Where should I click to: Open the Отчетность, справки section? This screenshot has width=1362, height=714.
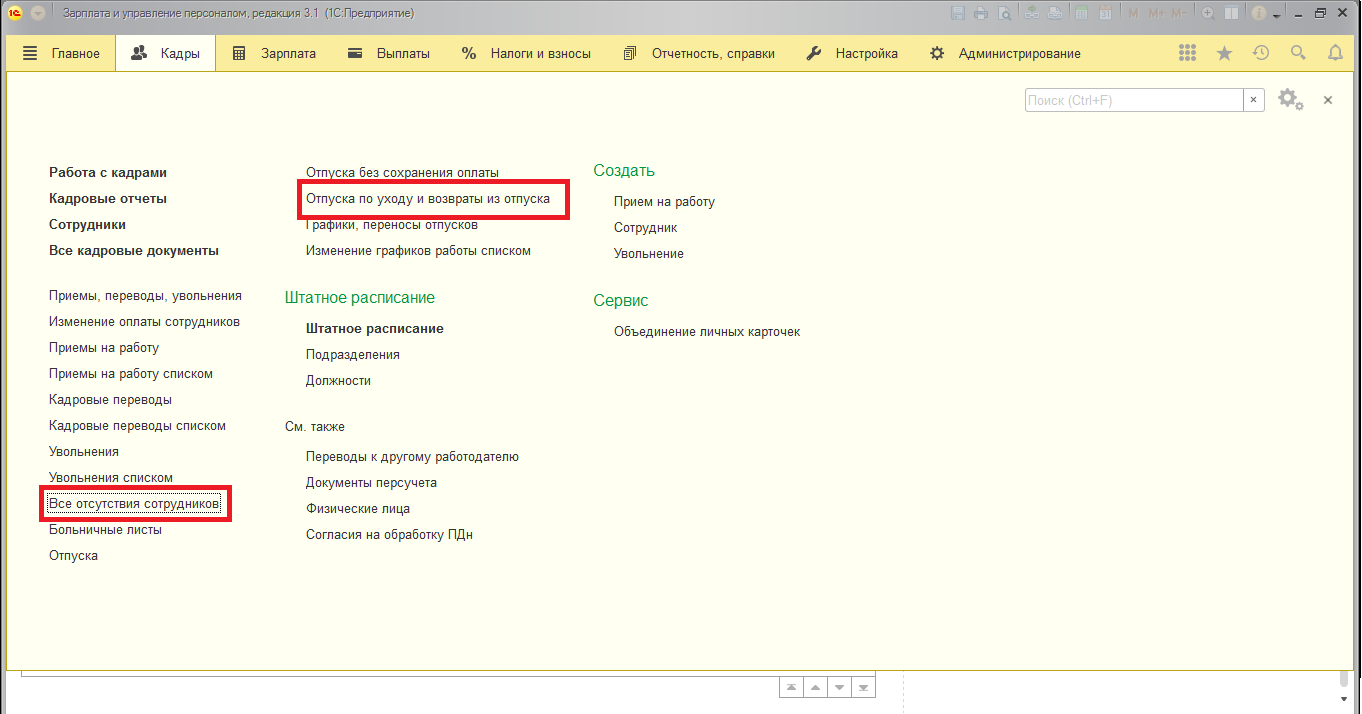(698, 53)
